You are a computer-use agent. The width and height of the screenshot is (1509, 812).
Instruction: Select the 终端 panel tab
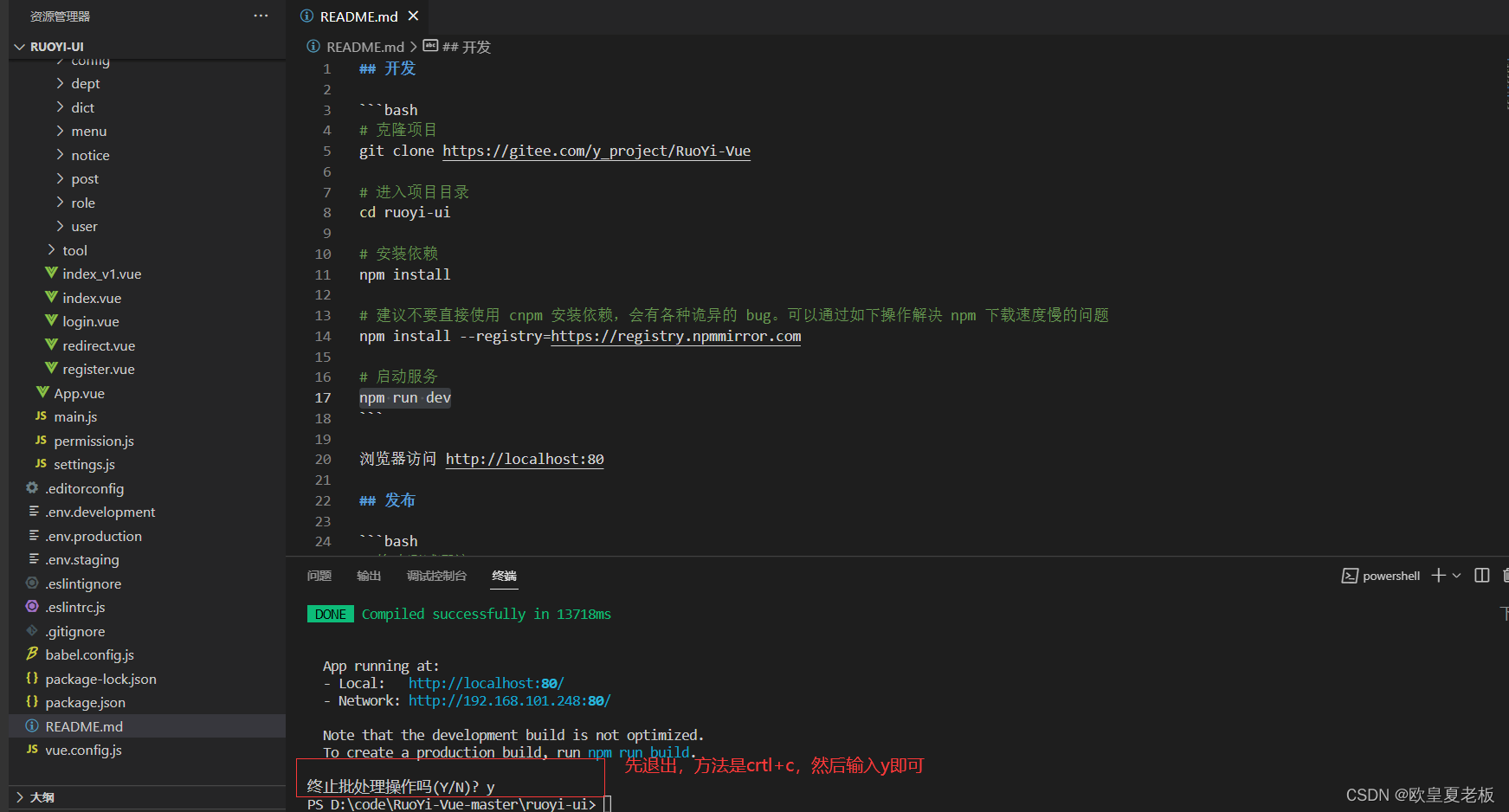click(x=505, y=576)
